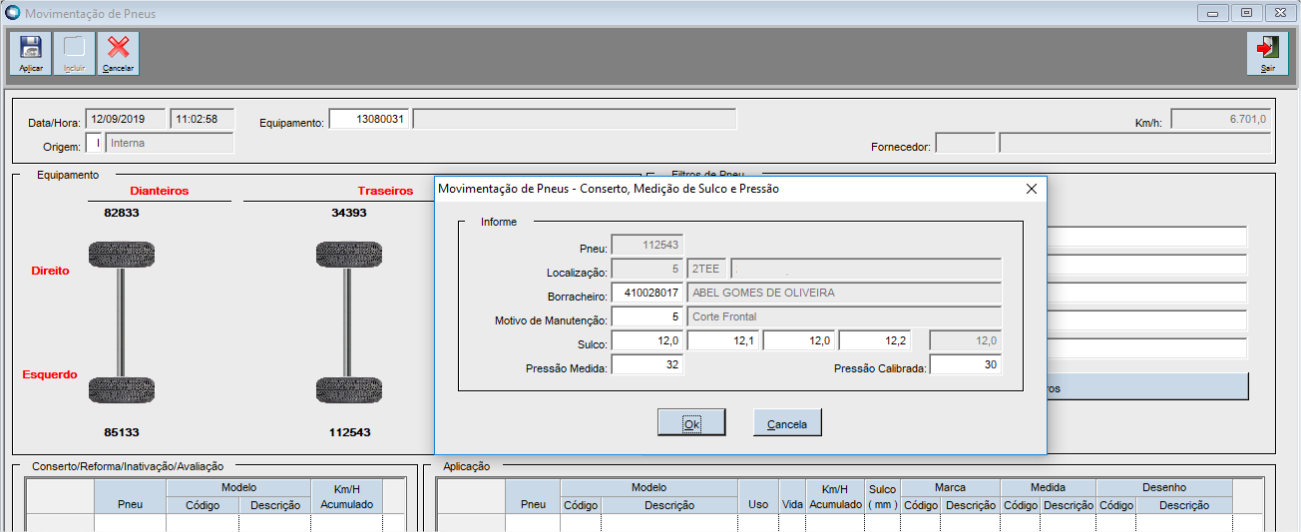The width and height of the screenshot is (1301, 532).
Task: Click the Pneu field 112543 in dialog
Action: pyautogui.click(x=647, y=245)
